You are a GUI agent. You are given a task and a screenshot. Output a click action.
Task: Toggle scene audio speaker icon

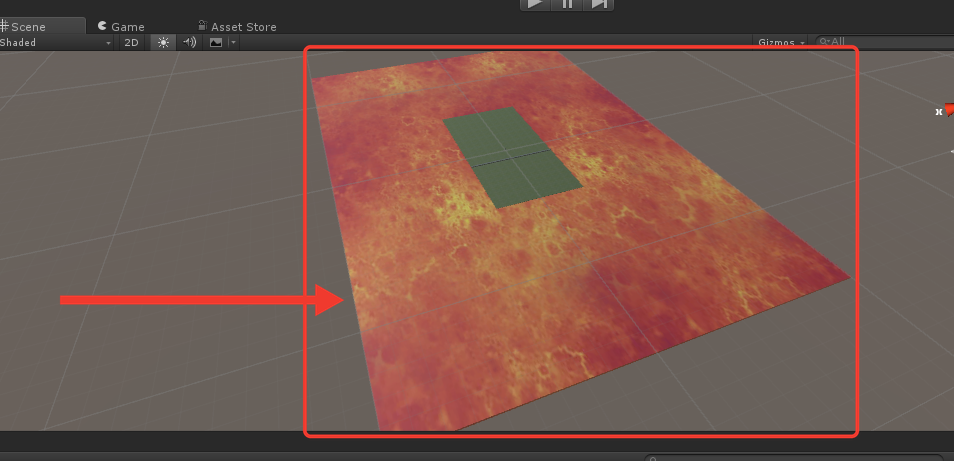click(x=190, y=43)
